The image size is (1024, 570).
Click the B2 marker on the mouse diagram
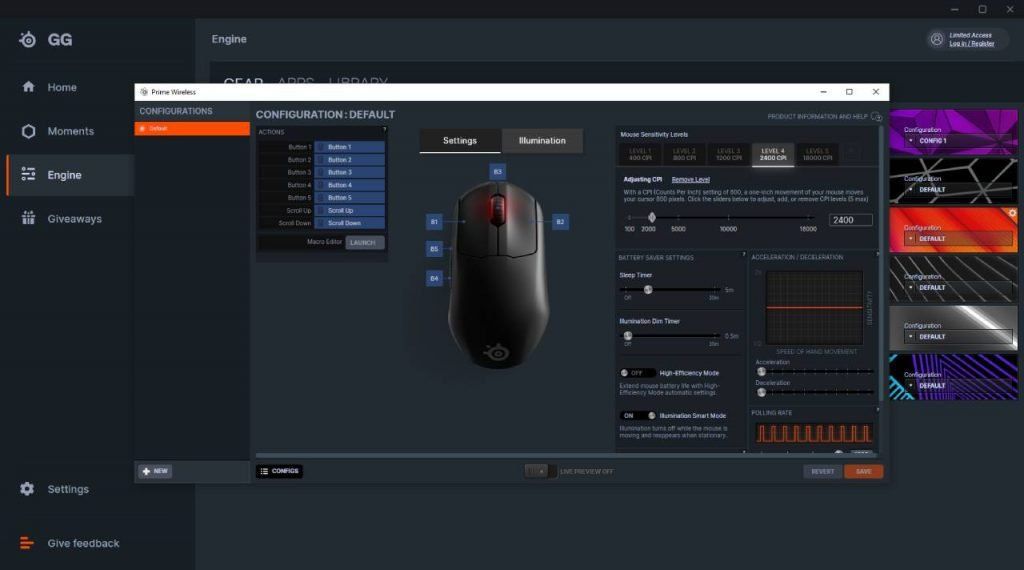pyautogui.click(x=560, y=222)
